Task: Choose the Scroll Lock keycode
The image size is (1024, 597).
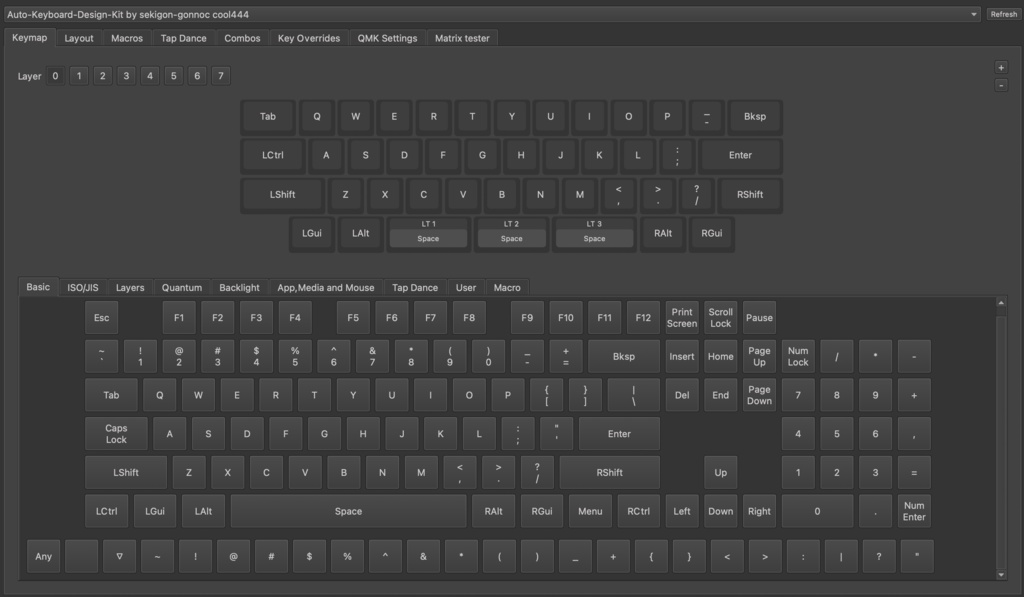Action: tap(720, 317)
